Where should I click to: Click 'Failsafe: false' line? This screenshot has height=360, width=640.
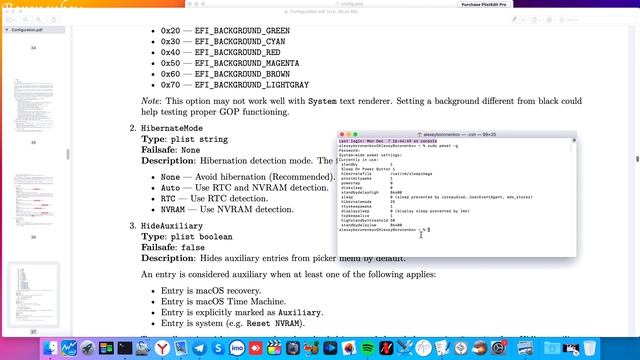pos(173,247)
